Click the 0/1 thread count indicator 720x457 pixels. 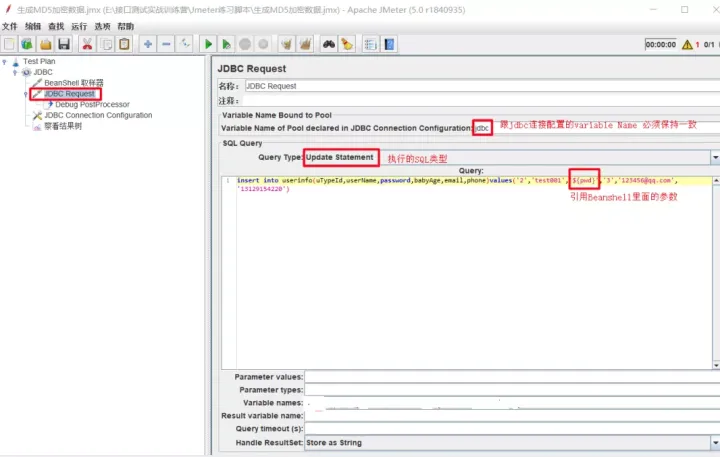click(x=709, y=45)
